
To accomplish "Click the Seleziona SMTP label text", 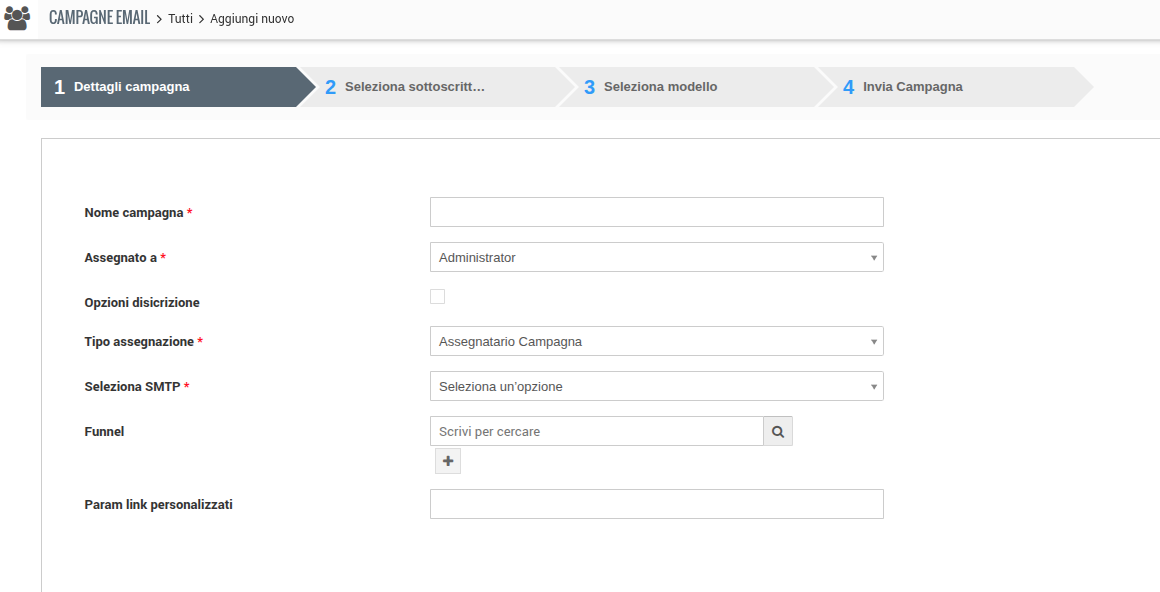I will [x=132, y=386].
